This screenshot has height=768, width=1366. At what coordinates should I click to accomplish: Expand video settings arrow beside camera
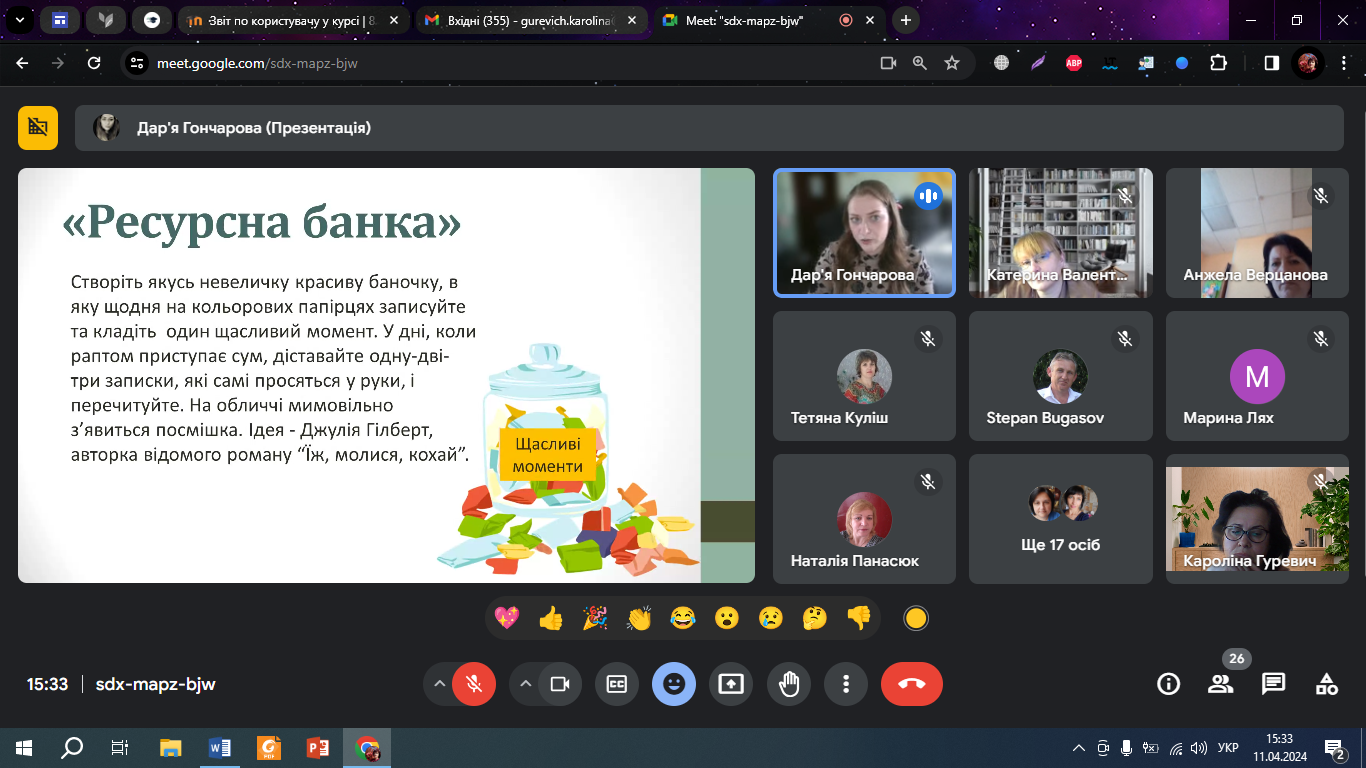(x=524, y=684)
